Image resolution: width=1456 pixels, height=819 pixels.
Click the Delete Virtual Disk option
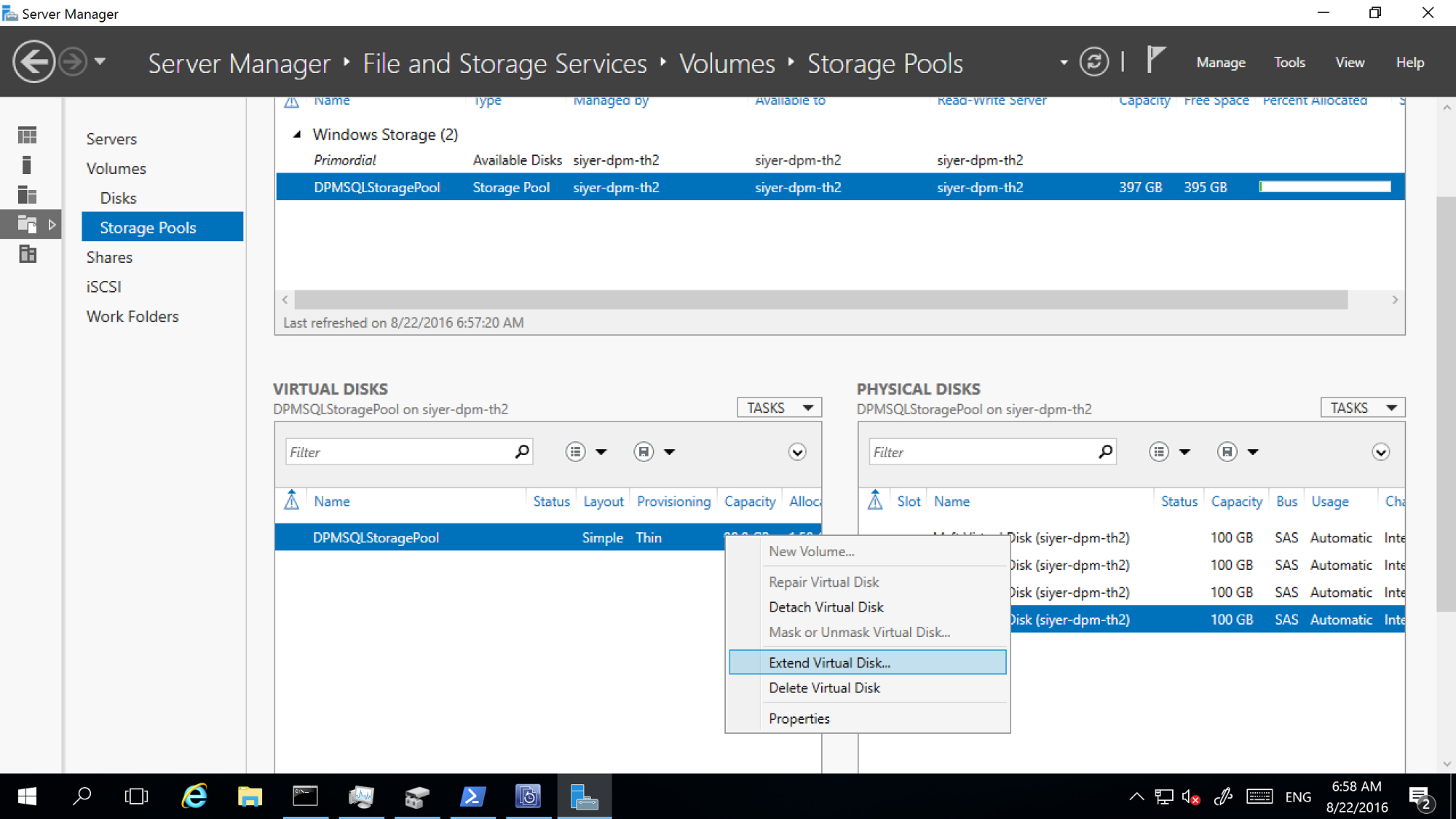coord(824,687)
